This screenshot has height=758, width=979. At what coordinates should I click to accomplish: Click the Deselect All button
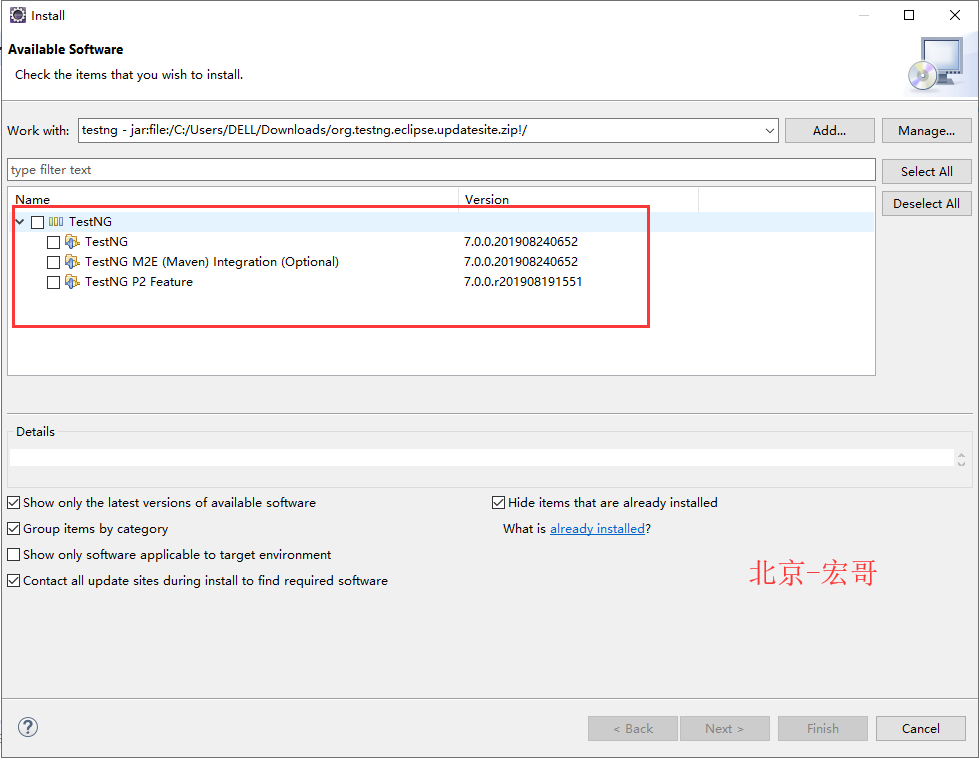tap(927, 204)
